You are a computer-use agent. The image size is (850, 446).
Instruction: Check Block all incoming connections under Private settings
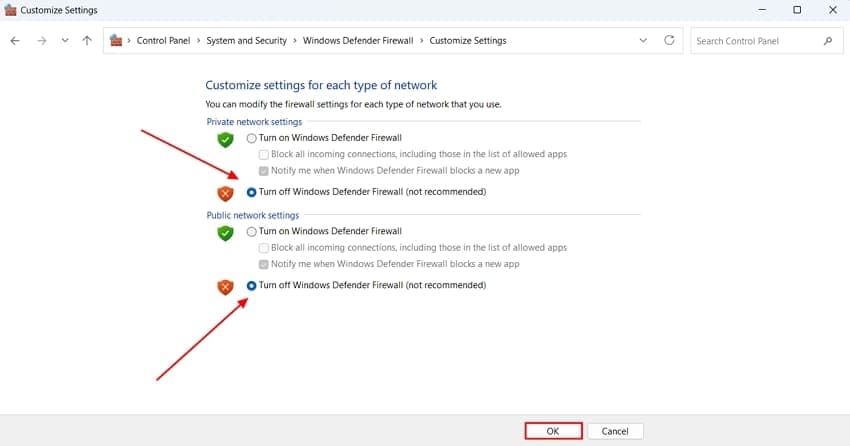pos(263,154)
